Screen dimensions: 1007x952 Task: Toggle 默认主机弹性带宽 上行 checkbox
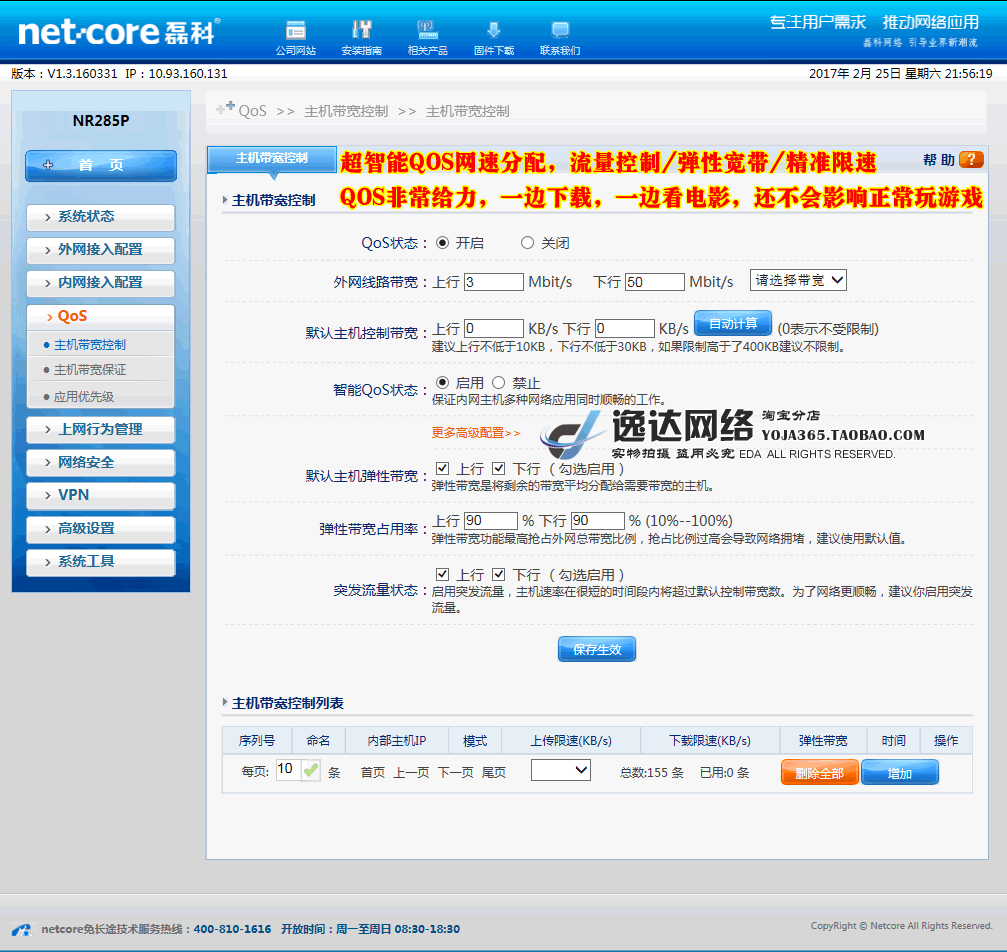442,468
